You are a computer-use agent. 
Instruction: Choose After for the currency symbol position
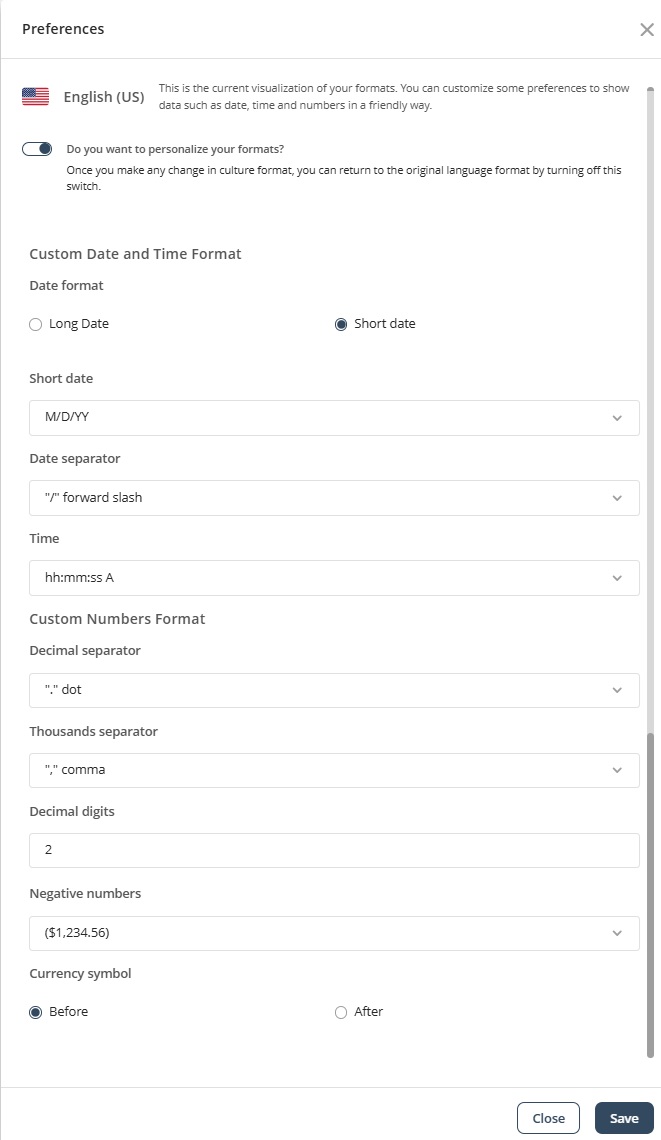click(x=340, y=1011)
